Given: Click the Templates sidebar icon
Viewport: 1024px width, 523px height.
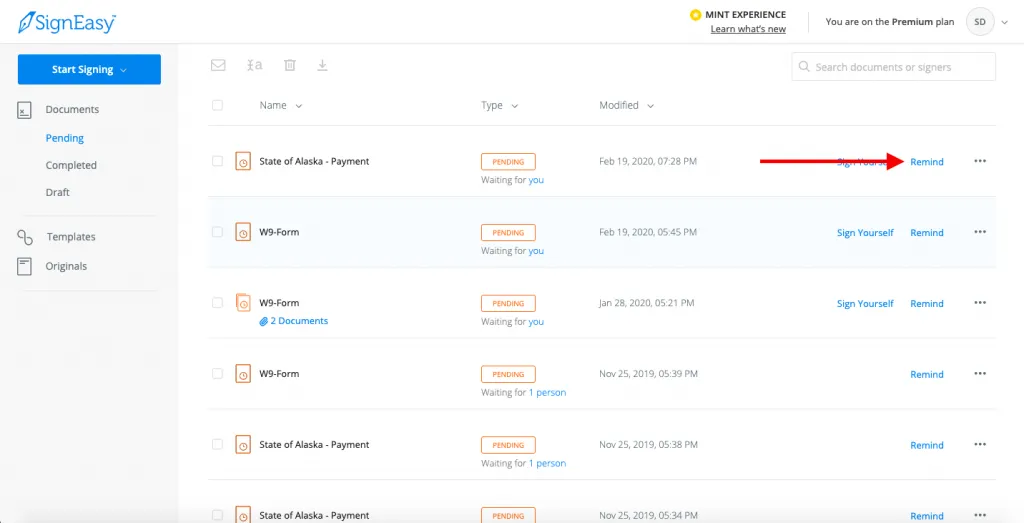Looking at the screenshot, I should (25, 237).
